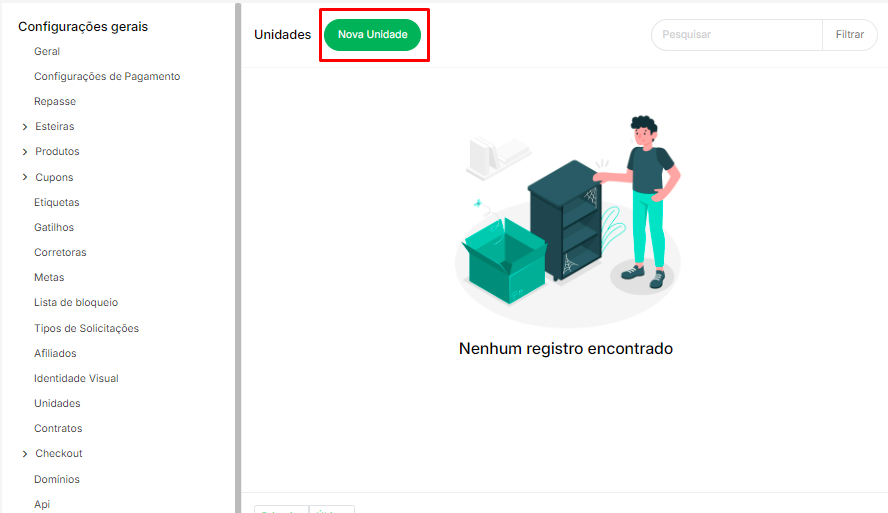
Task: Open Identidade Visual settings
Action: (x=76, y=378)
